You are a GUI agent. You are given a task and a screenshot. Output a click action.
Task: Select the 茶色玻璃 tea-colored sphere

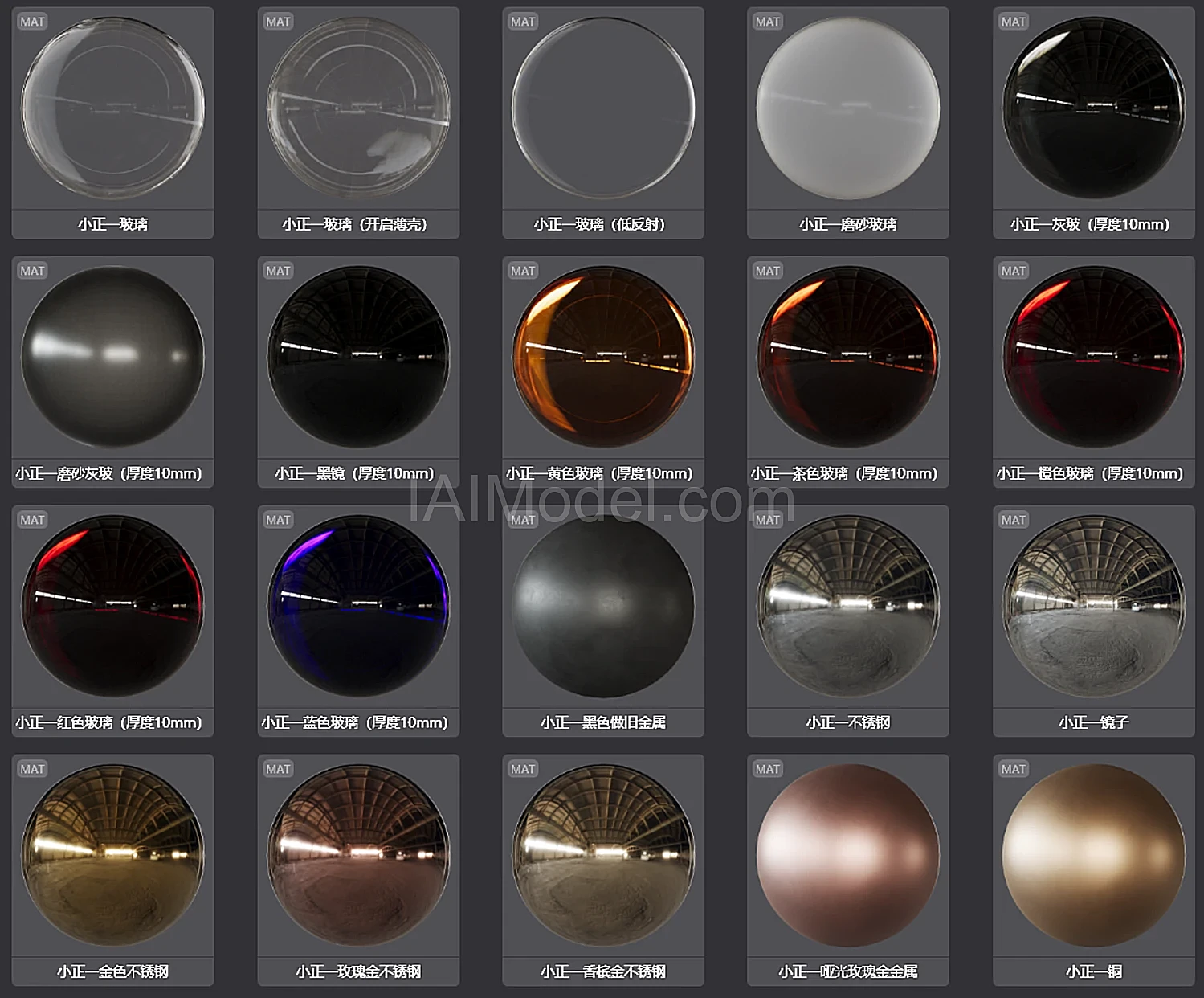click(848, 358)
